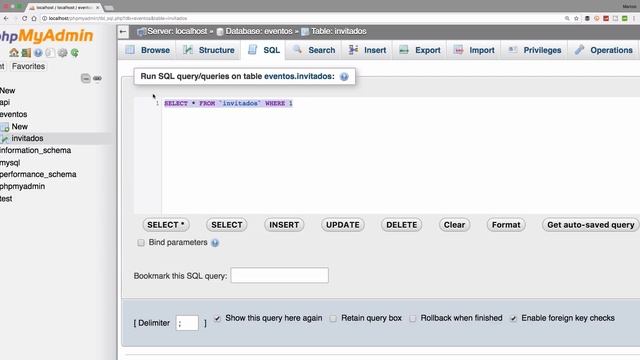Click the link with main panel icon
The height and width of the screenshot is (360, 640).
tap(97, 78)
